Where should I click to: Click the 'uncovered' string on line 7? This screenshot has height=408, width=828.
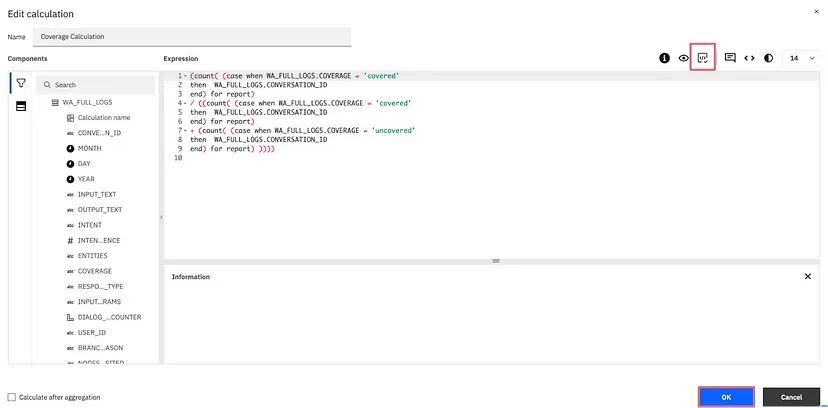point(394,130)
